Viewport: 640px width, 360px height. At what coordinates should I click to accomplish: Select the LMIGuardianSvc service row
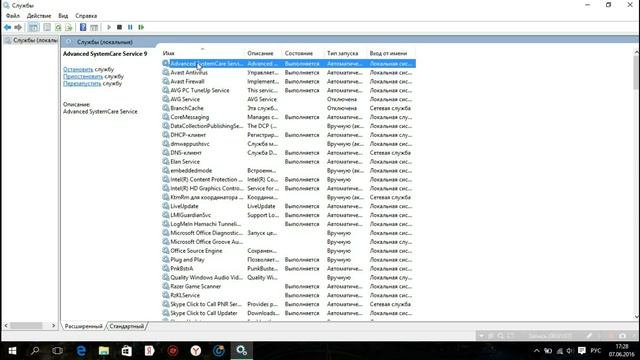click(289, 215)
